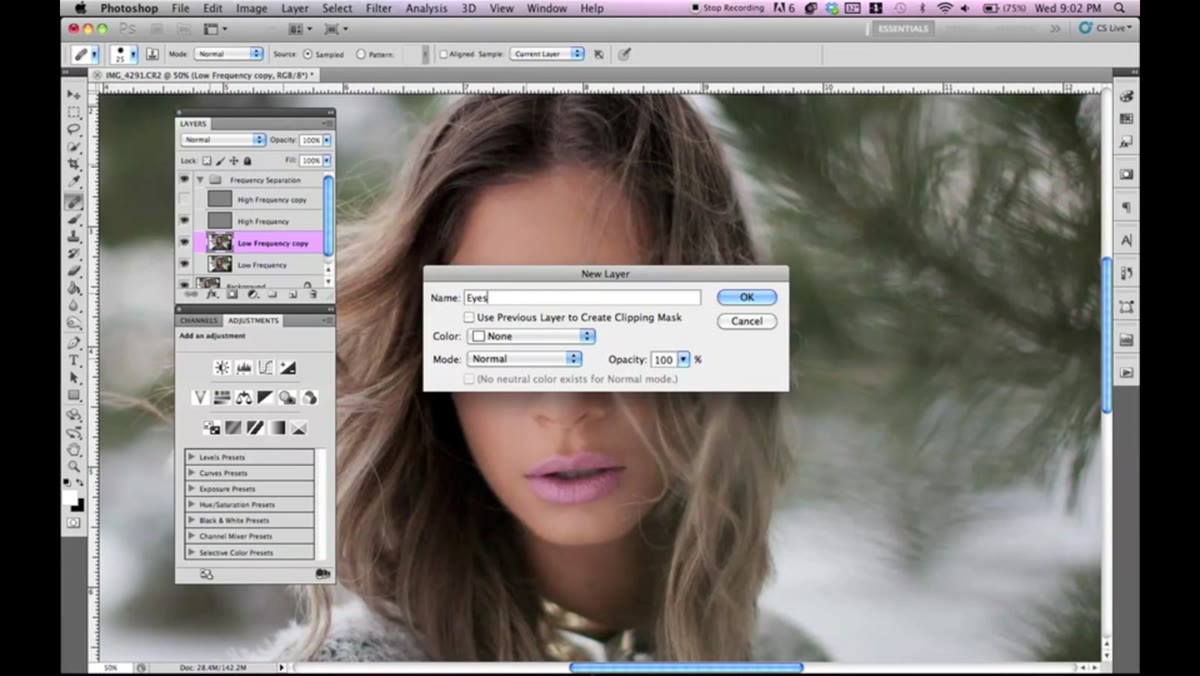This screenshot has width=1200, height=676.
Task: Confirm new layer with OK
Action: click(x=746, y=297)
